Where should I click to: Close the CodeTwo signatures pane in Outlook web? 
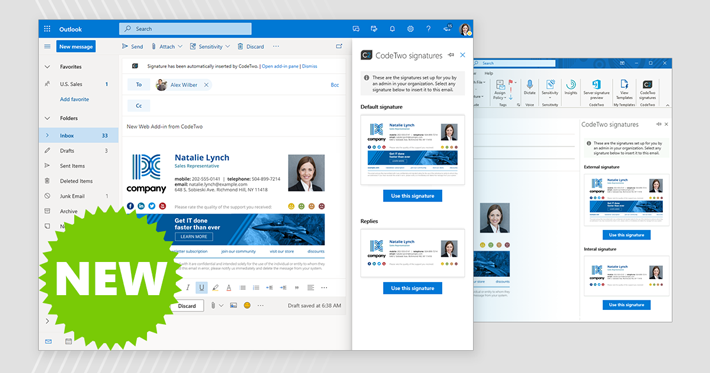462,55
